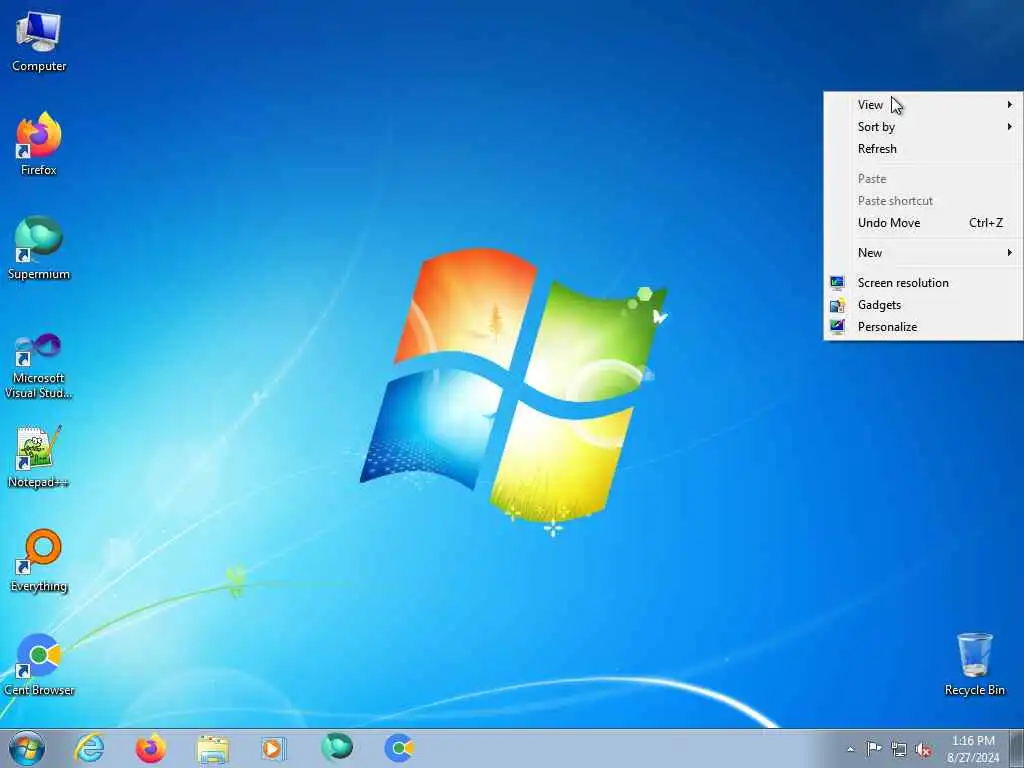The width and height of the screenshot is (1024, 768).
Task: Click the Screen resolution monitor icon
Action: 837,283
